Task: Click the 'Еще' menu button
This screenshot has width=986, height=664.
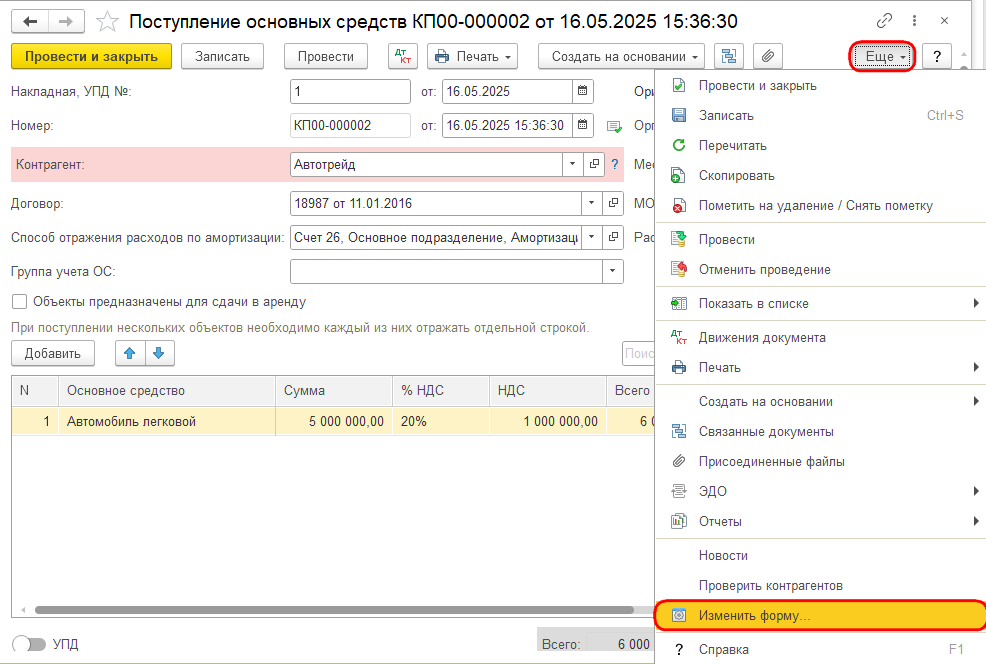Action: click(x=882, y=57)
